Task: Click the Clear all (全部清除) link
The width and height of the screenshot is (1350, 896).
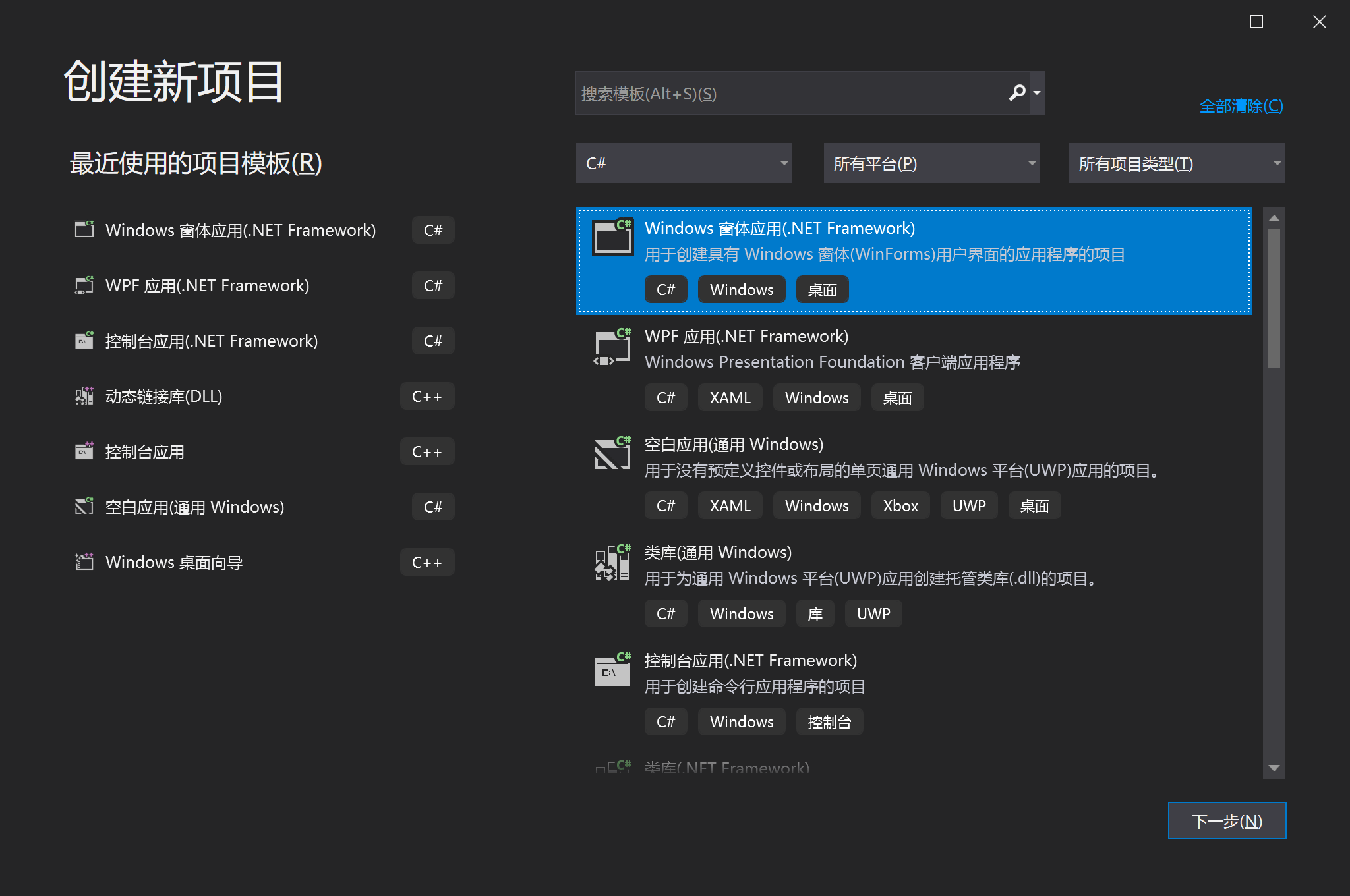Action: click(x=1241, y=106)
